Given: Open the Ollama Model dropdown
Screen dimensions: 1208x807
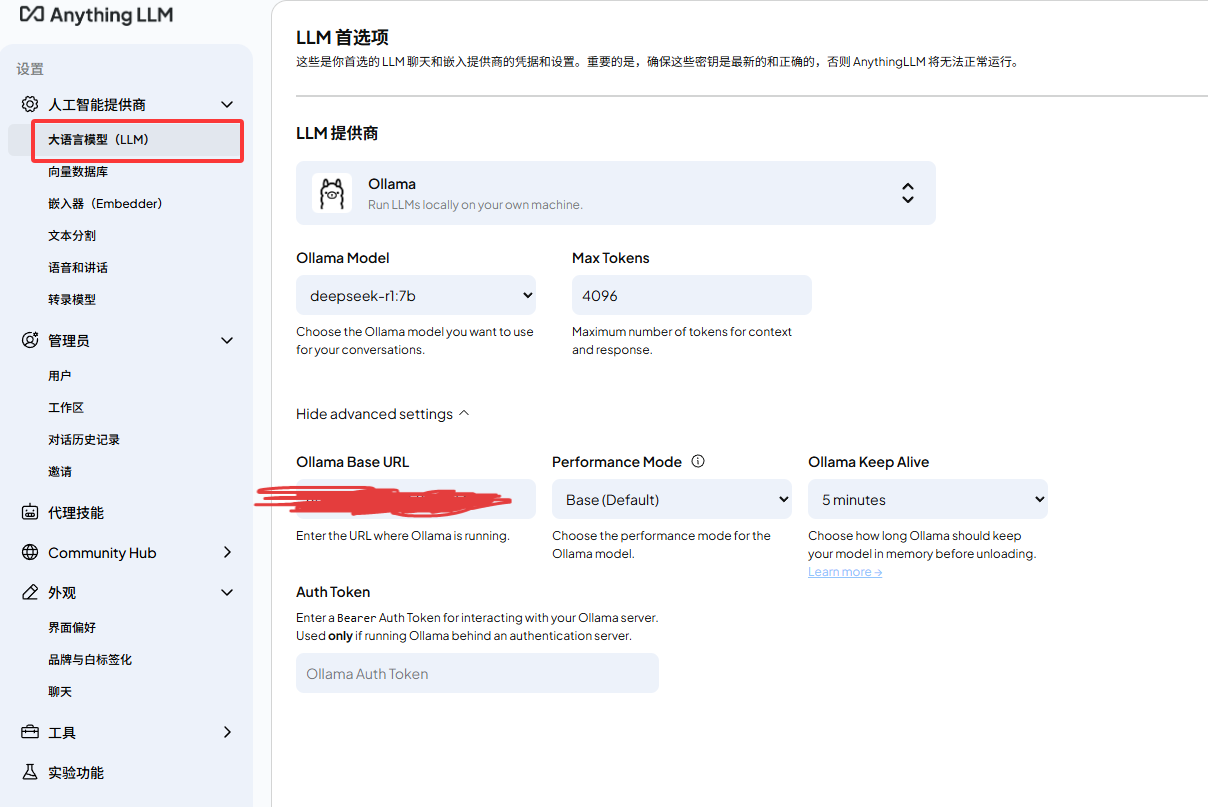Looking at the screenshot, I should pos(416,295).
